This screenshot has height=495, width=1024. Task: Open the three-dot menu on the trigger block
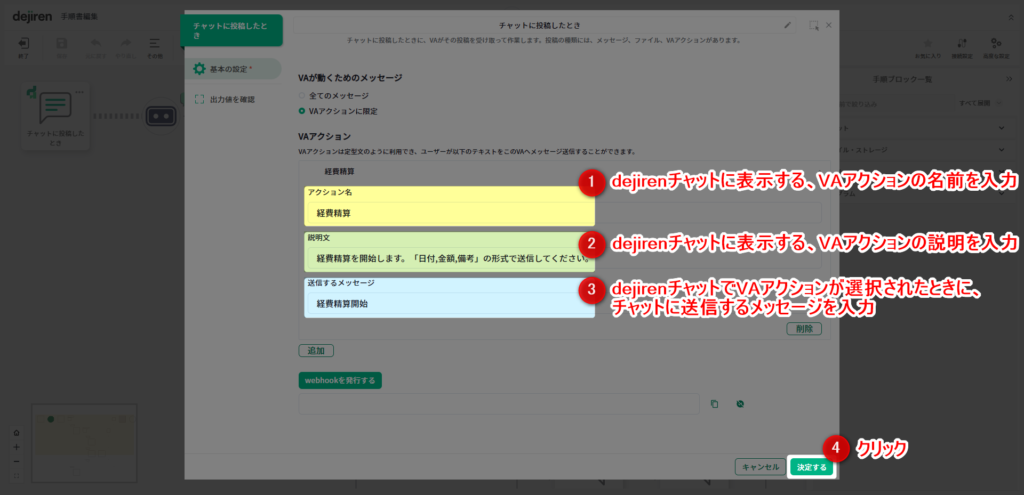(x=80, y=91)
